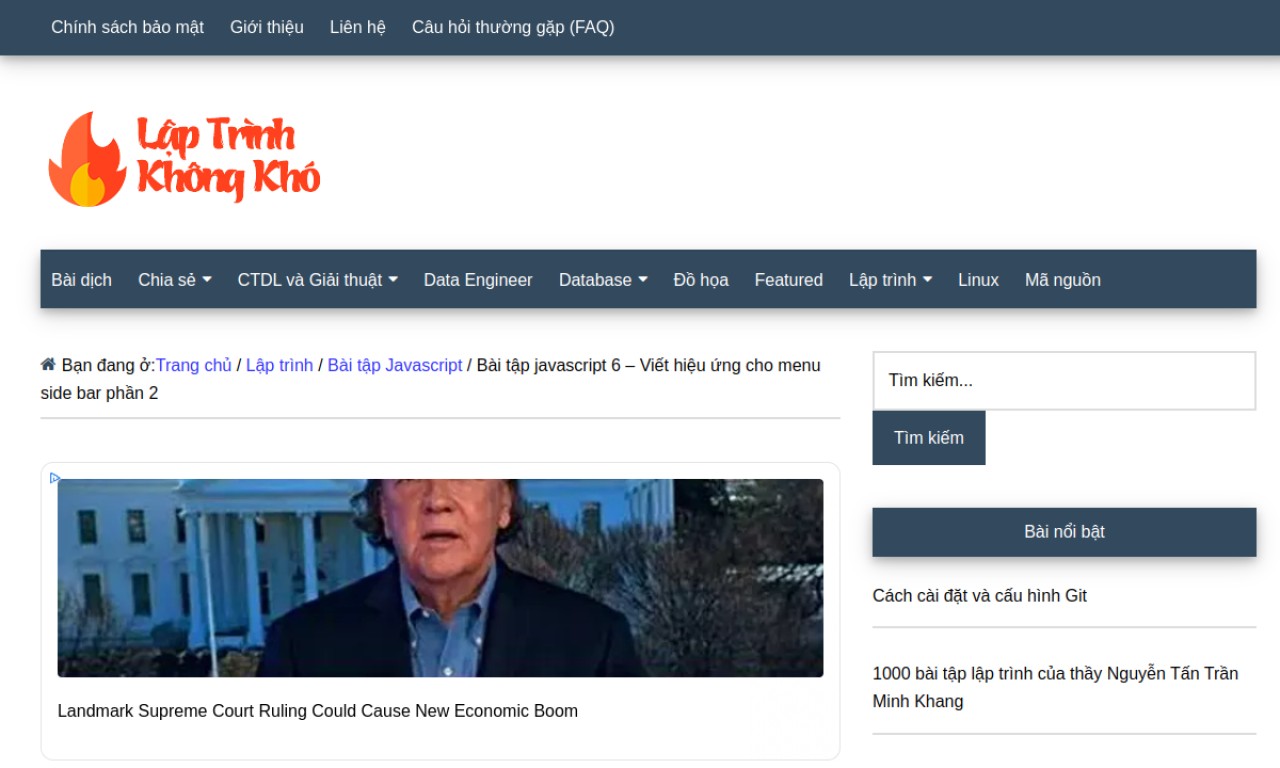Click the ad image of man at White House
1280x768 pixels.
pos(440,578)
